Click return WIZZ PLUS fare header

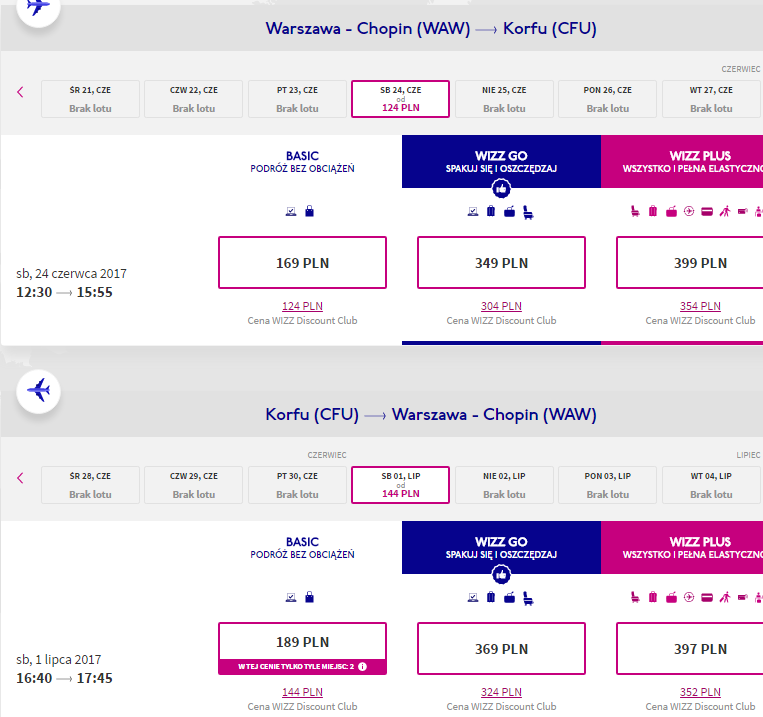tap(682, 548)
